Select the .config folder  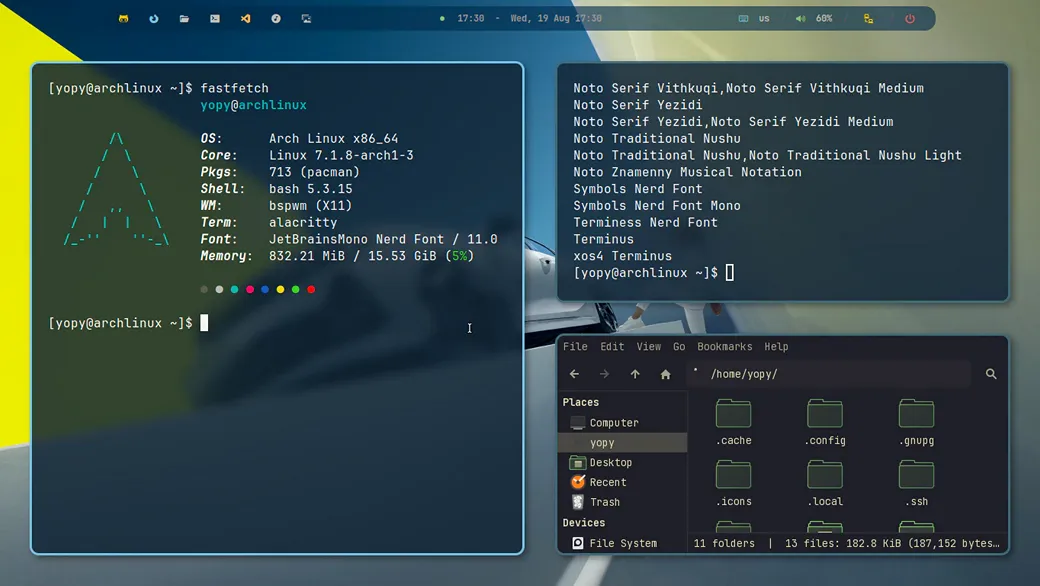[825, 422]
